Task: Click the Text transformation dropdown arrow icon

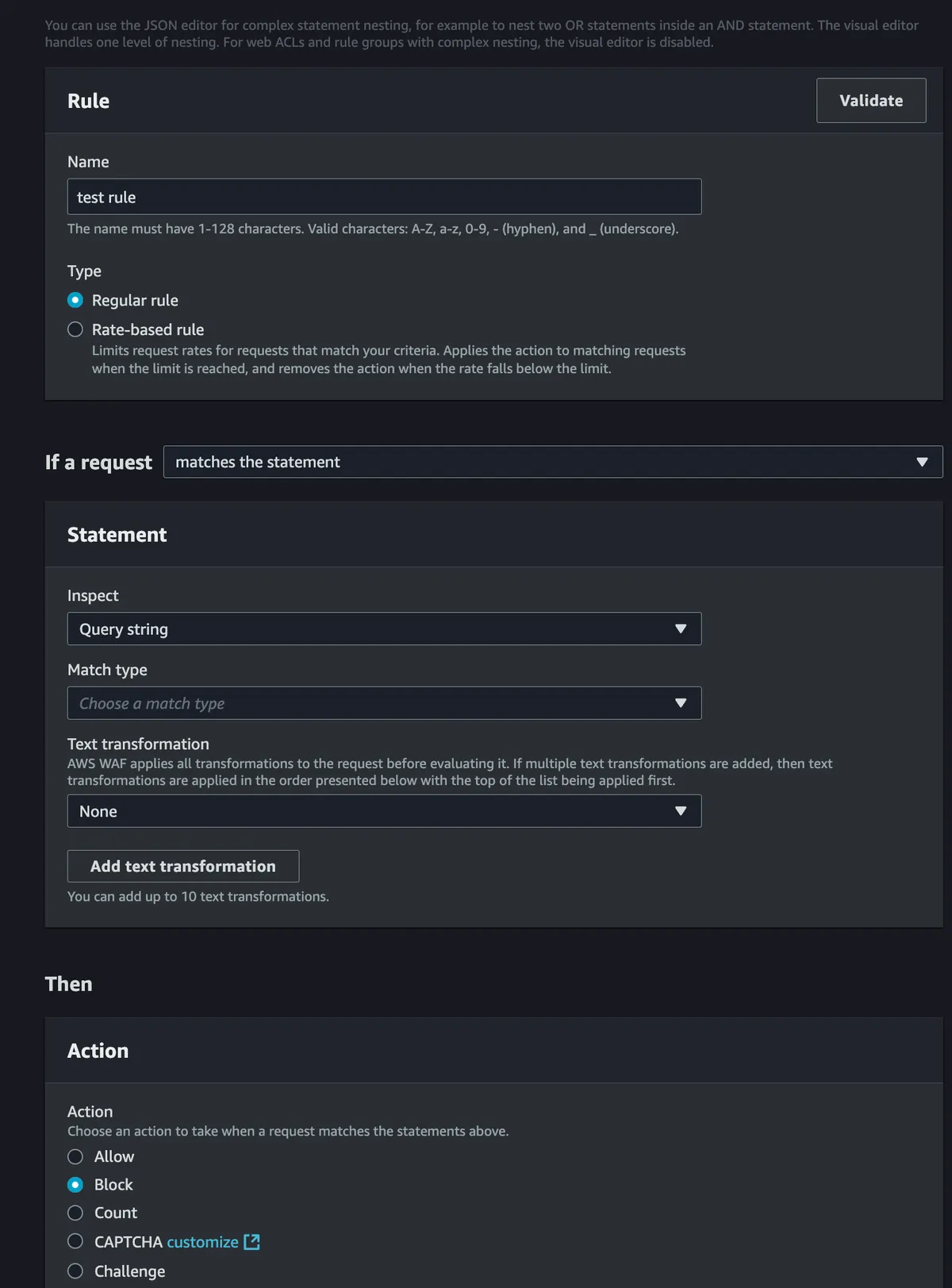Action: (x=680, y=811)
